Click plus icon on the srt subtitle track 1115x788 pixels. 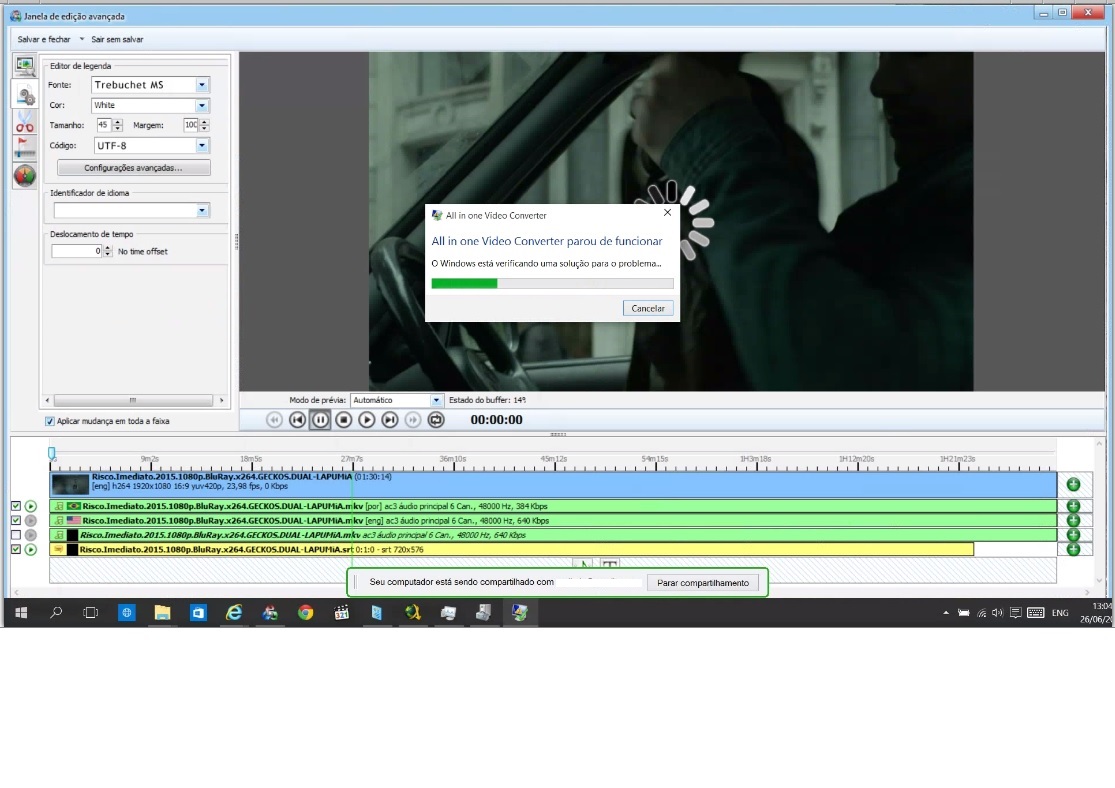point(1073,549)
